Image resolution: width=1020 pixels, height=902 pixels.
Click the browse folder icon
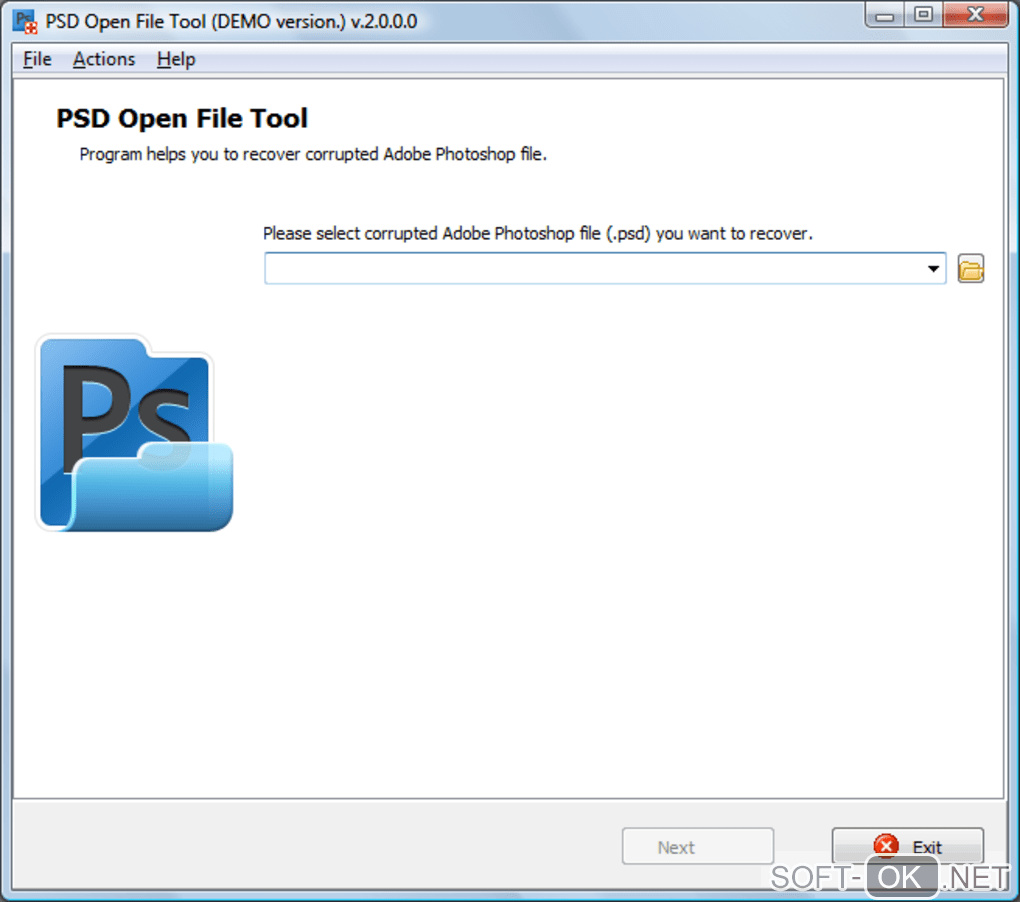[971, 269]
